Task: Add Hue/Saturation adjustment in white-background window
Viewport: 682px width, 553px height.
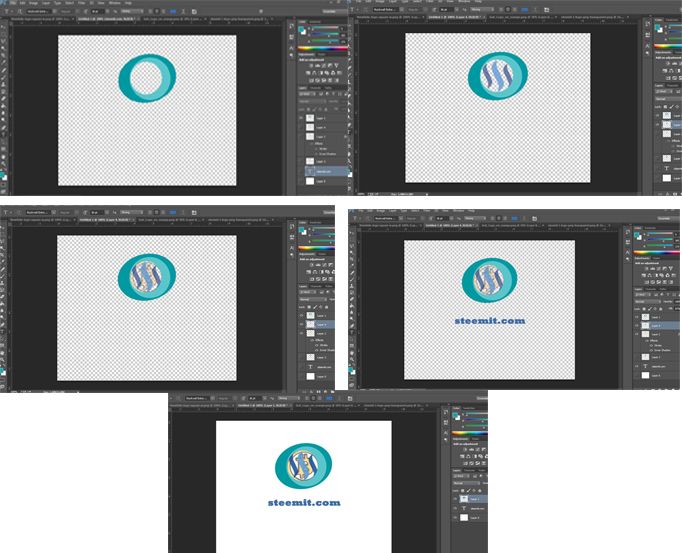Action: click(462, 456)
